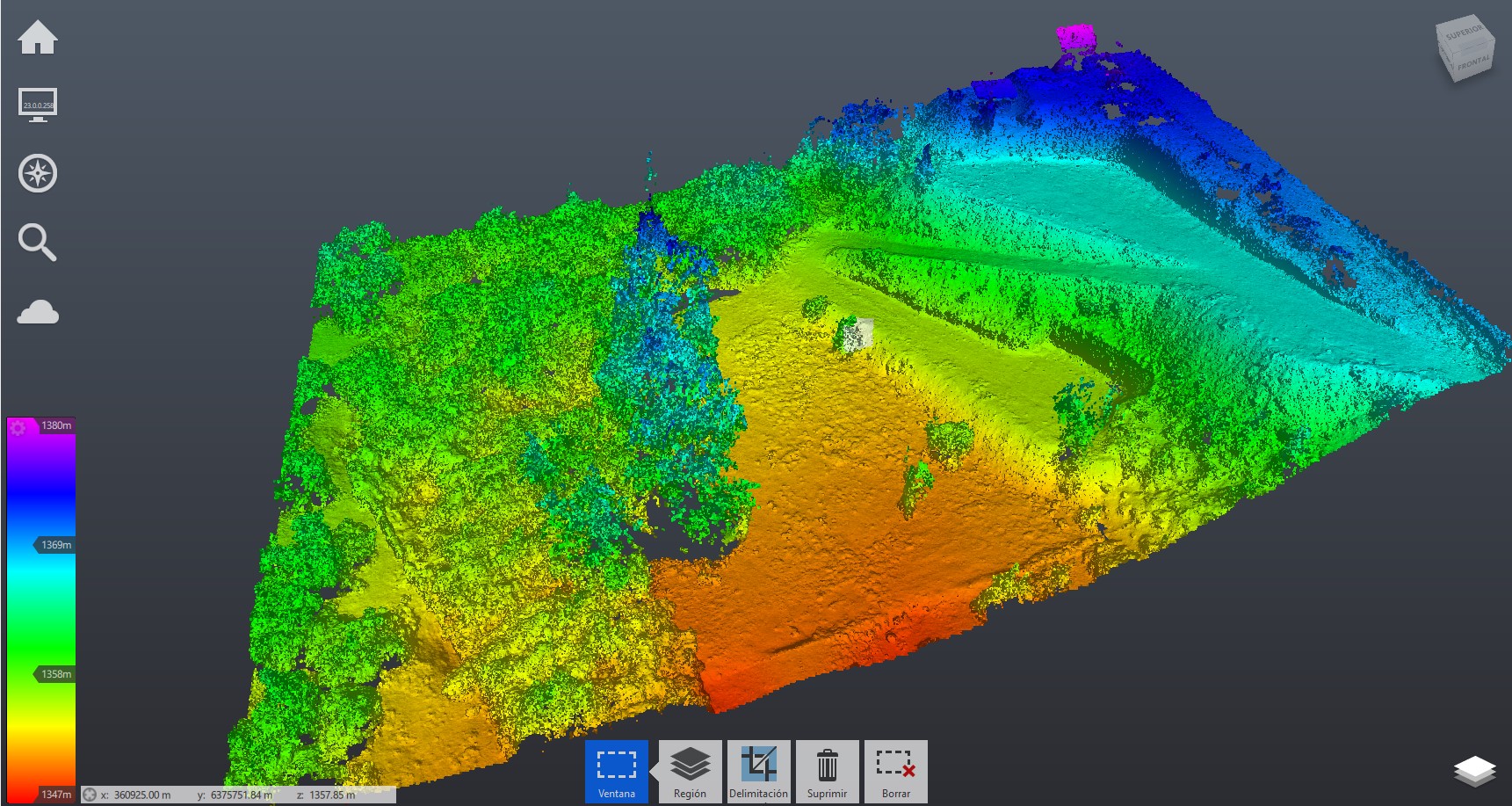Click the 1369m elevation marker
Viewport: 1512px width, 806px height.
(55, 545)
